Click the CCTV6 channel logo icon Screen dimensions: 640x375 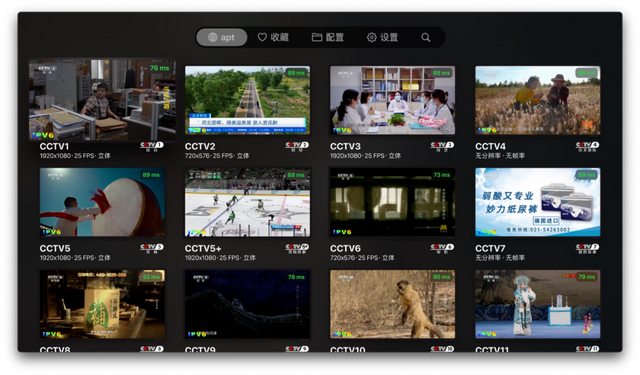tap(442, 249)
